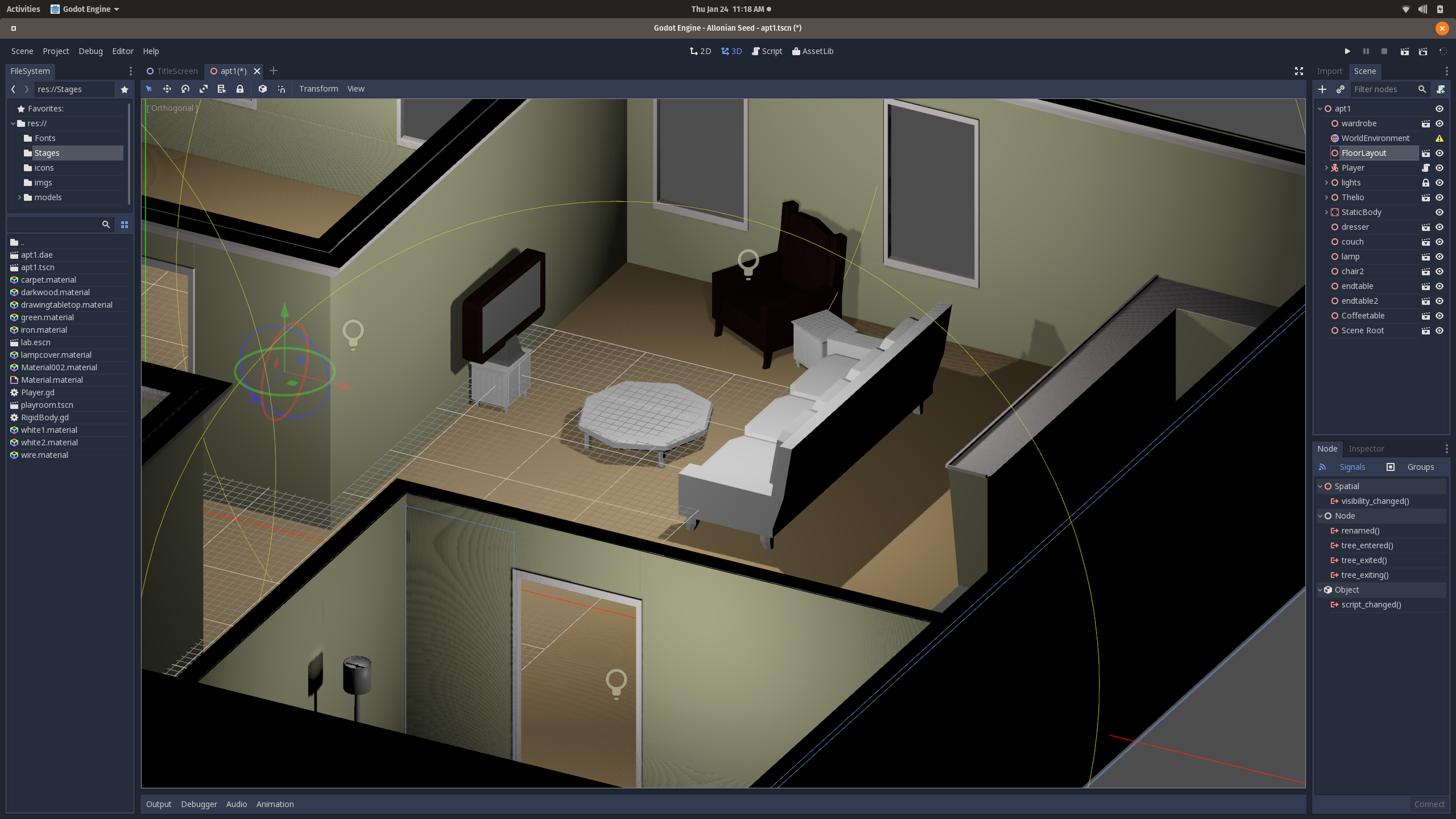Collapse the Spatial signals group
This screenshot has width=1456, height=819.
(1320, 486)
